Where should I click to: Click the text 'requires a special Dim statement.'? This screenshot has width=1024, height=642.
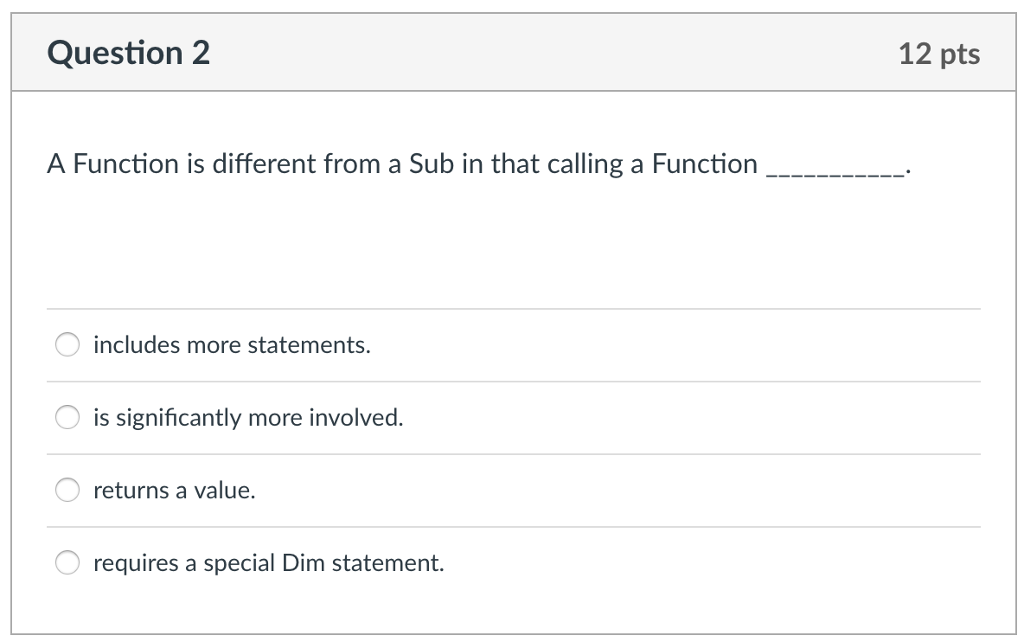267,562
